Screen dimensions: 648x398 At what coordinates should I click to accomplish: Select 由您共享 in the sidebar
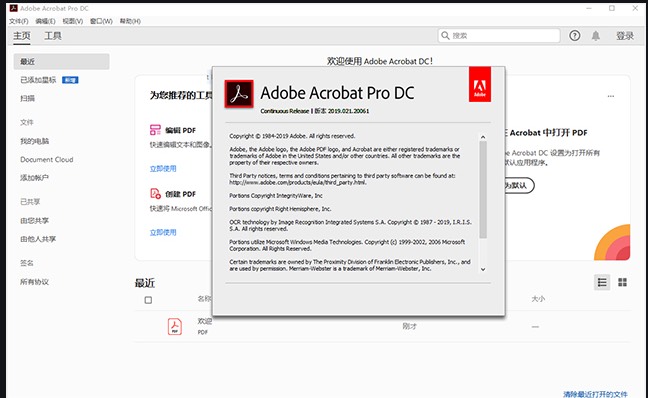pyautogui.click(x=34, y=221)
